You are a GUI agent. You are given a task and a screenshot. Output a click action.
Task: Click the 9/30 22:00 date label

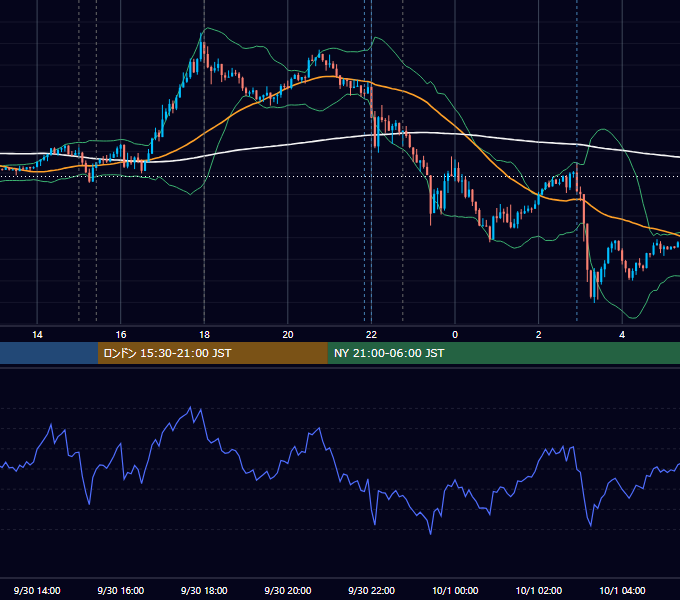point(371,590)
